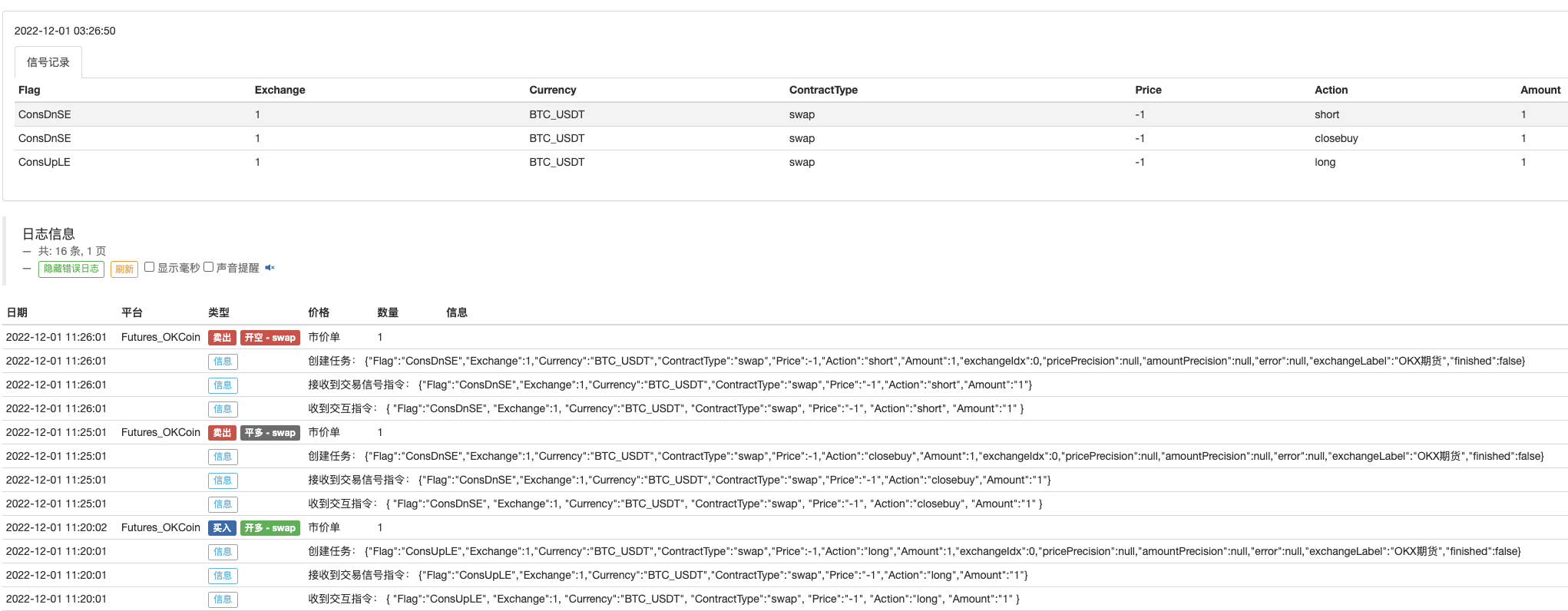Click the 日志信息 heading
The height and width of the screenshot is (611, 1568).
pos(48,234)
